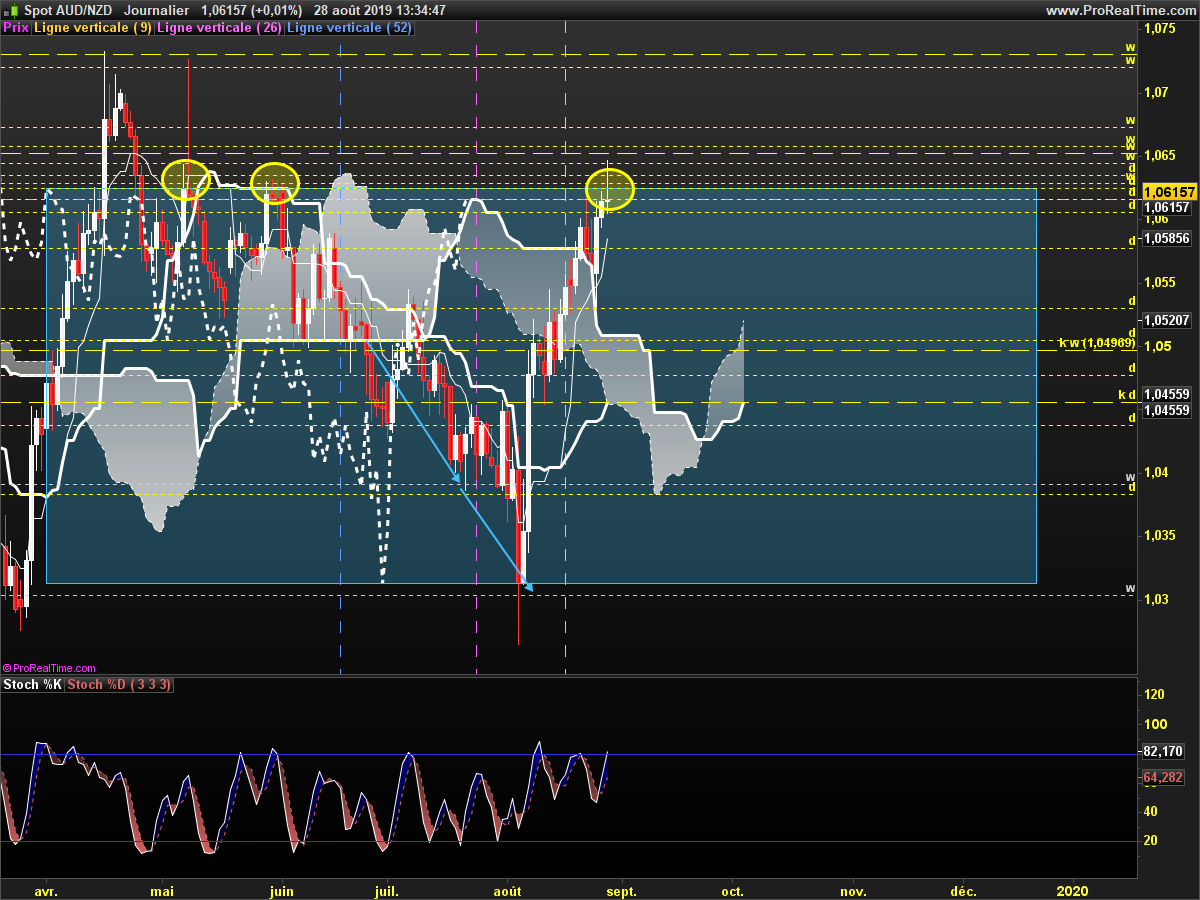Click the oct. month label on time axis
The width and height of the screenshot is (1200, 900).
[733, 890]
